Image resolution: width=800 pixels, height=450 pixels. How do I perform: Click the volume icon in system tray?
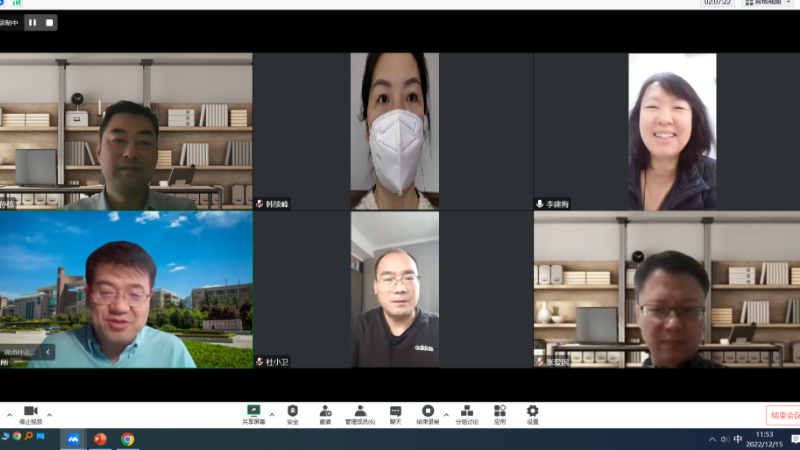tap(725, 439)
